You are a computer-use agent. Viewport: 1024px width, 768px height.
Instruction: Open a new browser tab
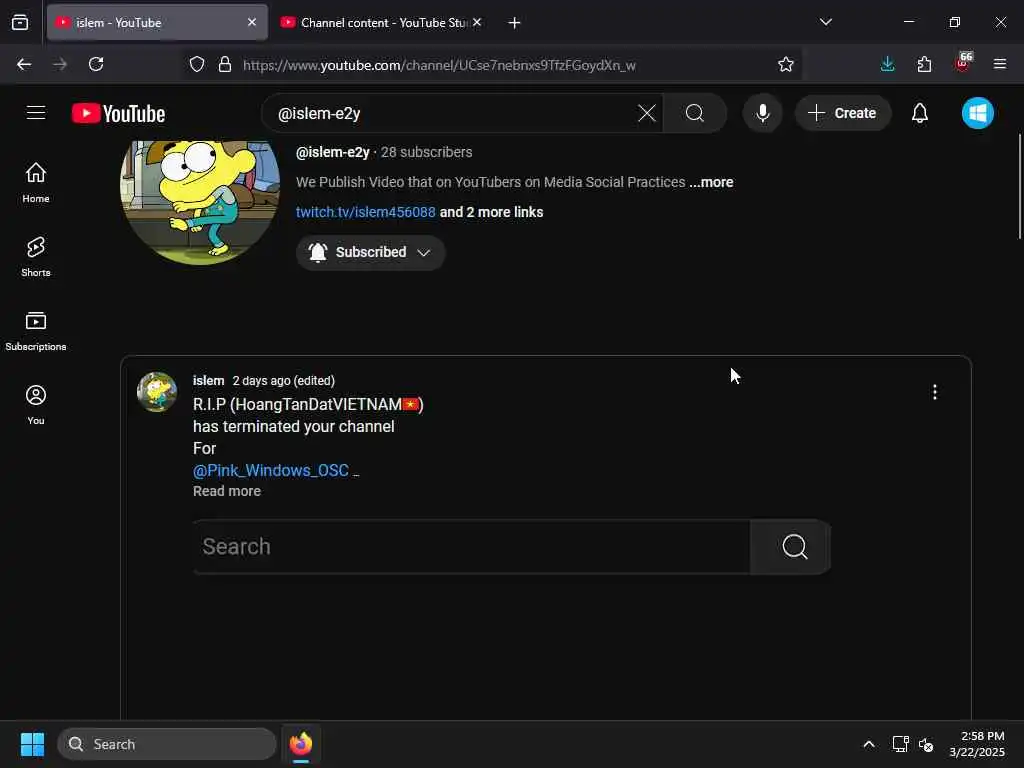[x=514, y=23]
